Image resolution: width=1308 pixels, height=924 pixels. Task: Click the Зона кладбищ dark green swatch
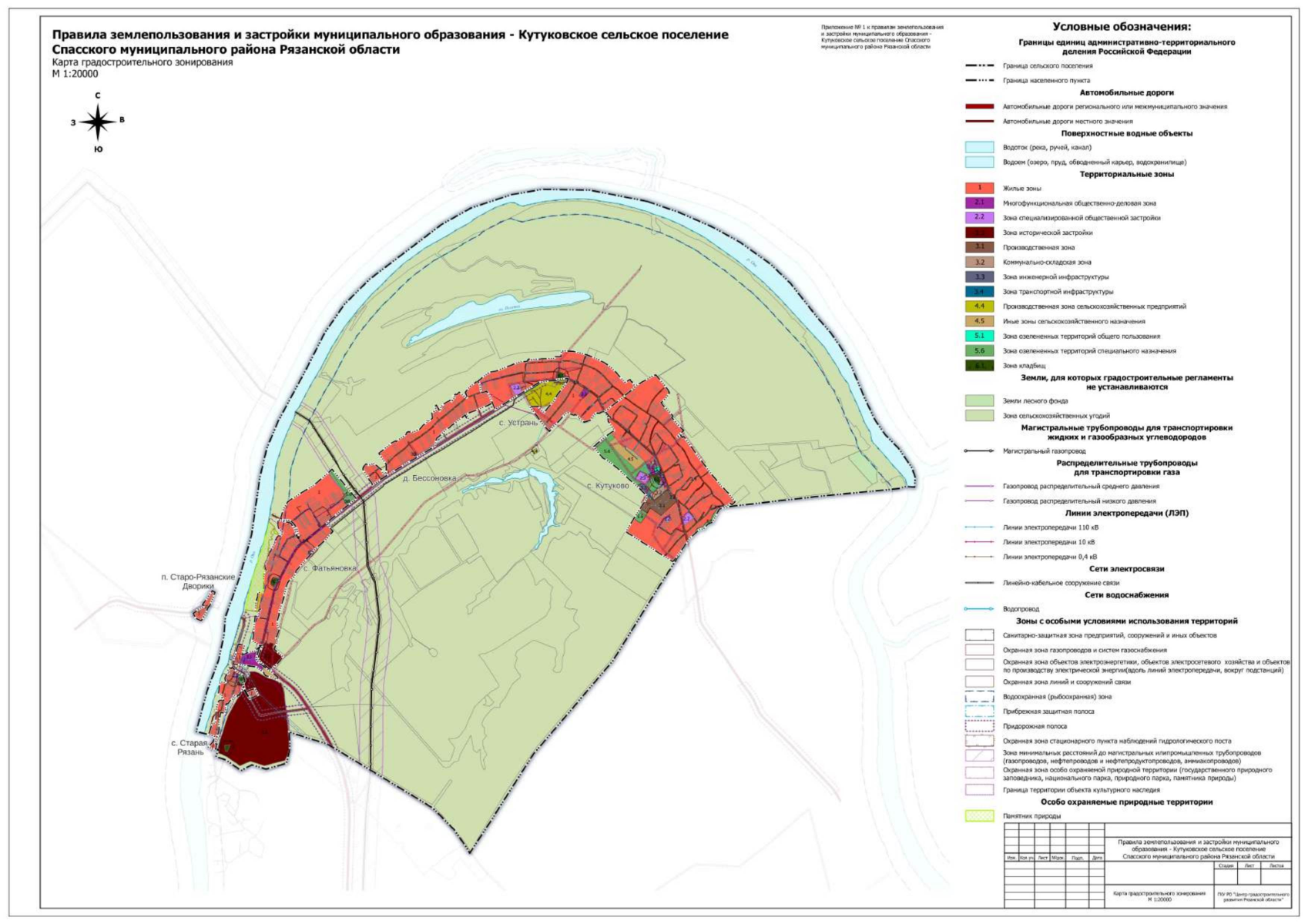[979, 366]
